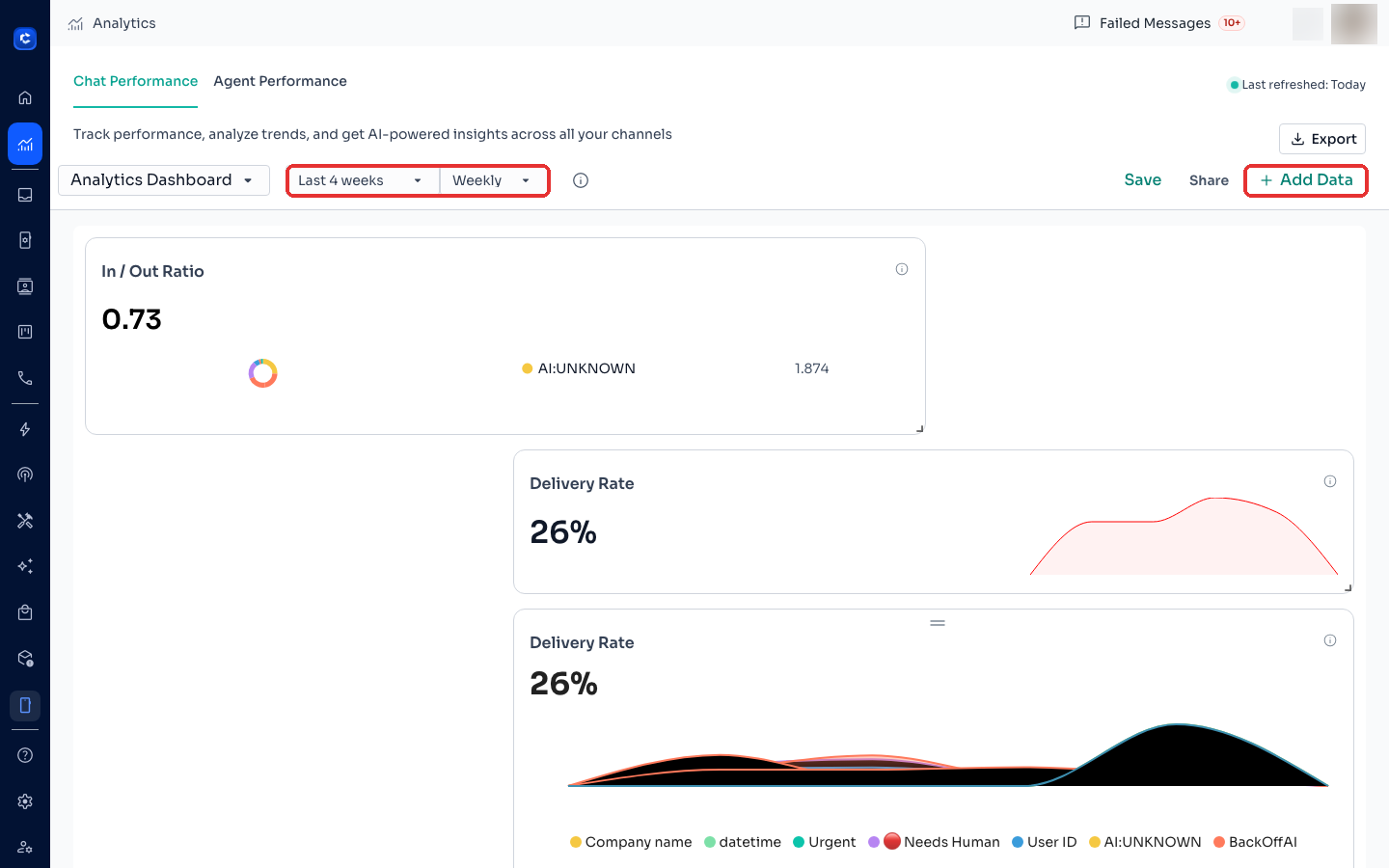This screenshot has height=868, width=1389.
Task: Open the settings gear icon
Action: coord(25,801)
